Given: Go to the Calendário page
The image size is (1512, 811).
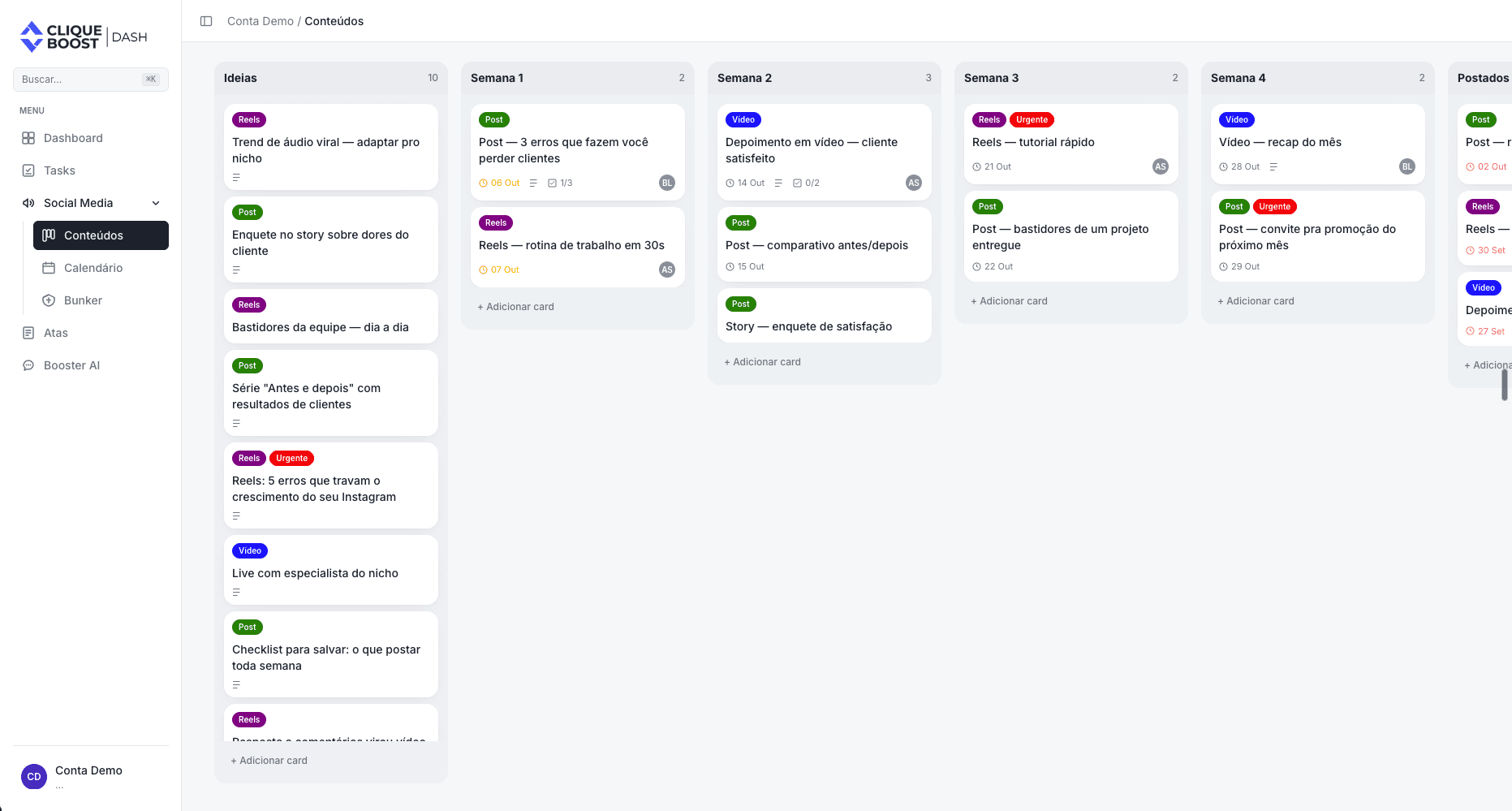Looking at the screenshot, I should coord(101,268).
